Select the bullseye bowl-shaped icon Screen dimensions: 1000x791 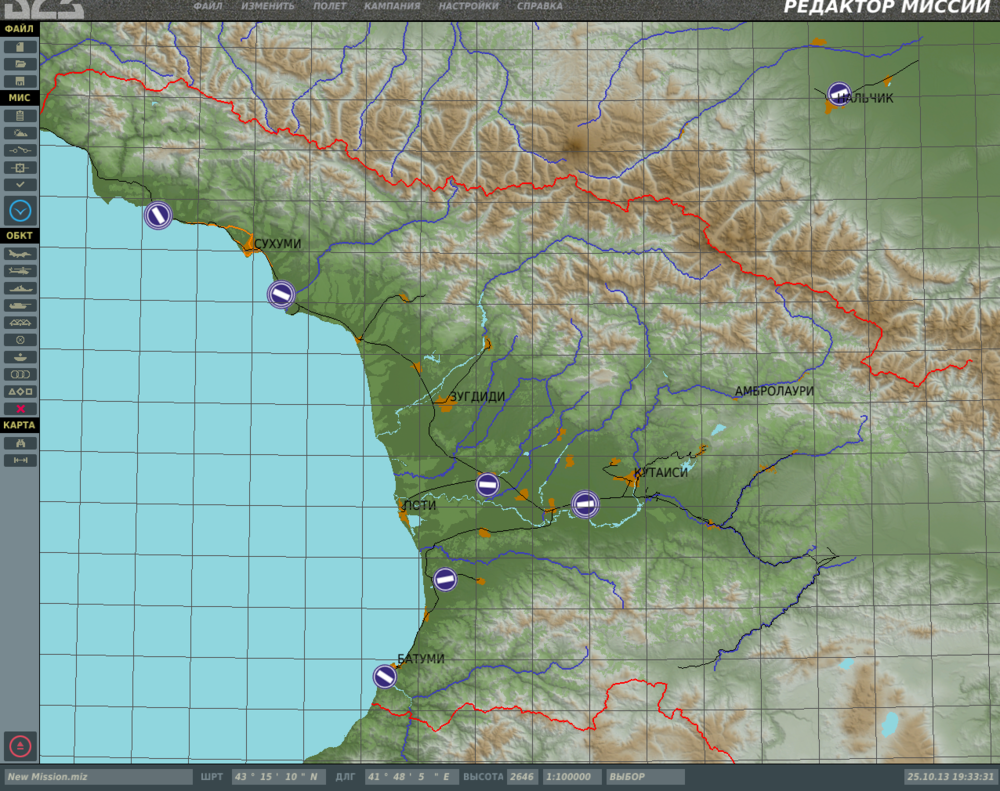20,357
